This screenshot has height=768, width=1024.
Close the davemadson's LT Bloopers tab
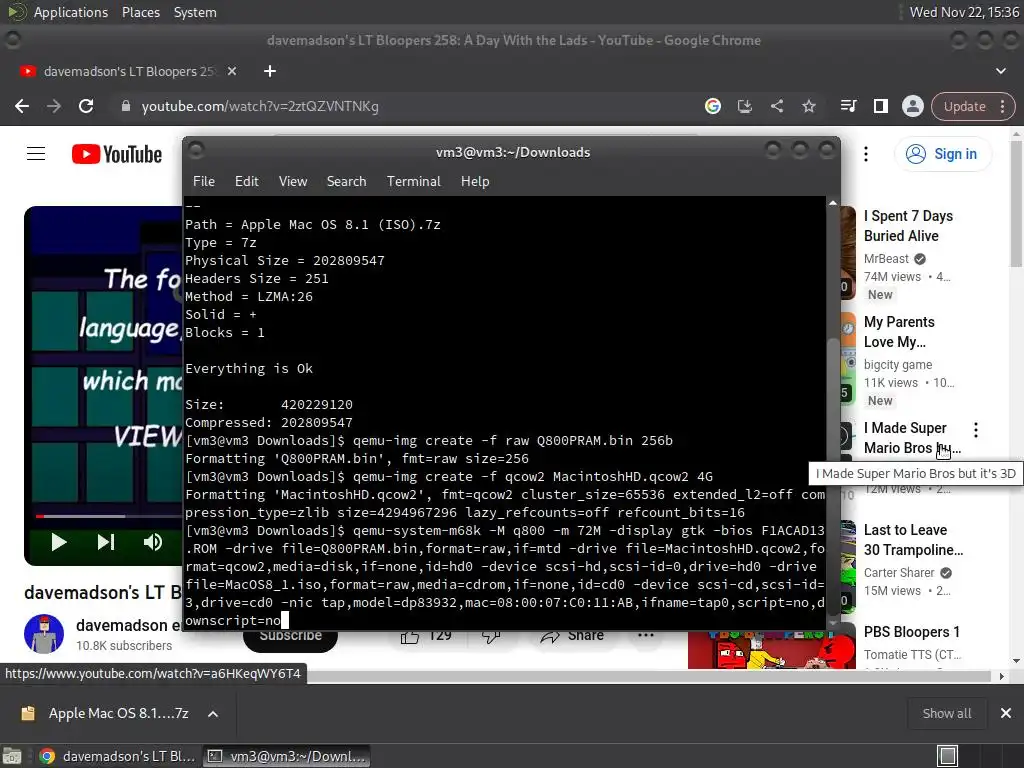coord(232,71)
